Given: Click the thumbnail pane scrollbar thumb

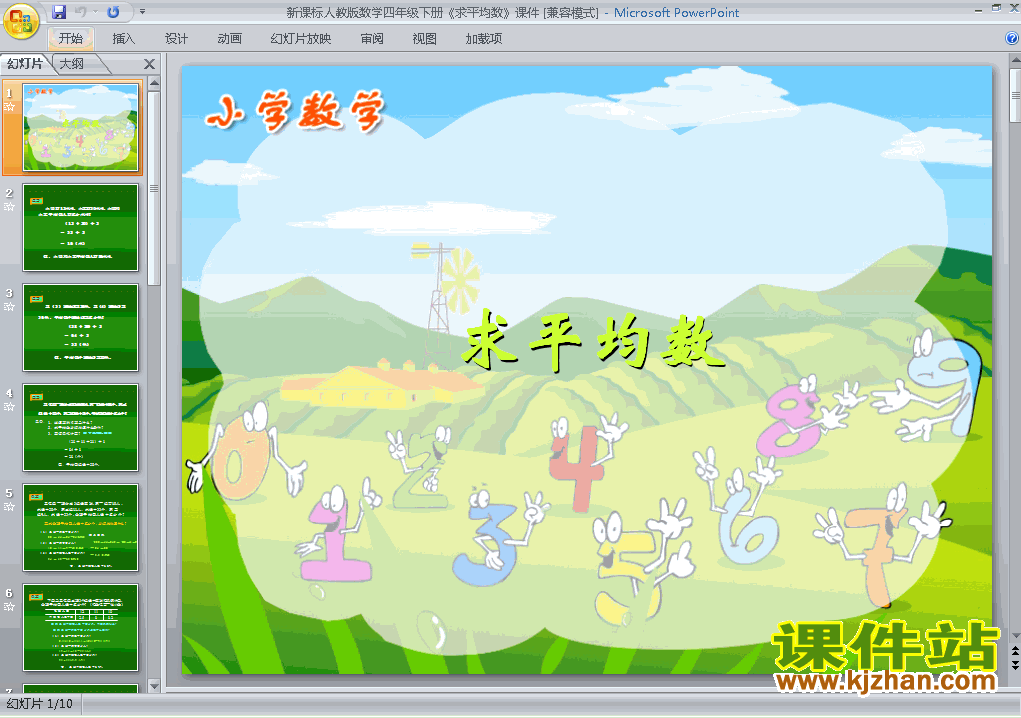Looking at the screenshot, I should click(154, 188).
